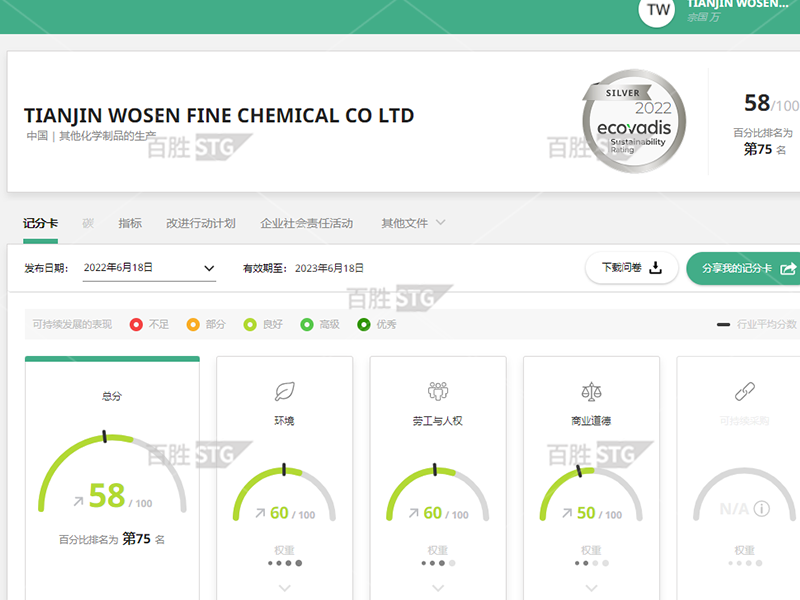This screenshot has width=800, height=600.
Task: Click the red 不足 legend marker
Action: point(136,324)
